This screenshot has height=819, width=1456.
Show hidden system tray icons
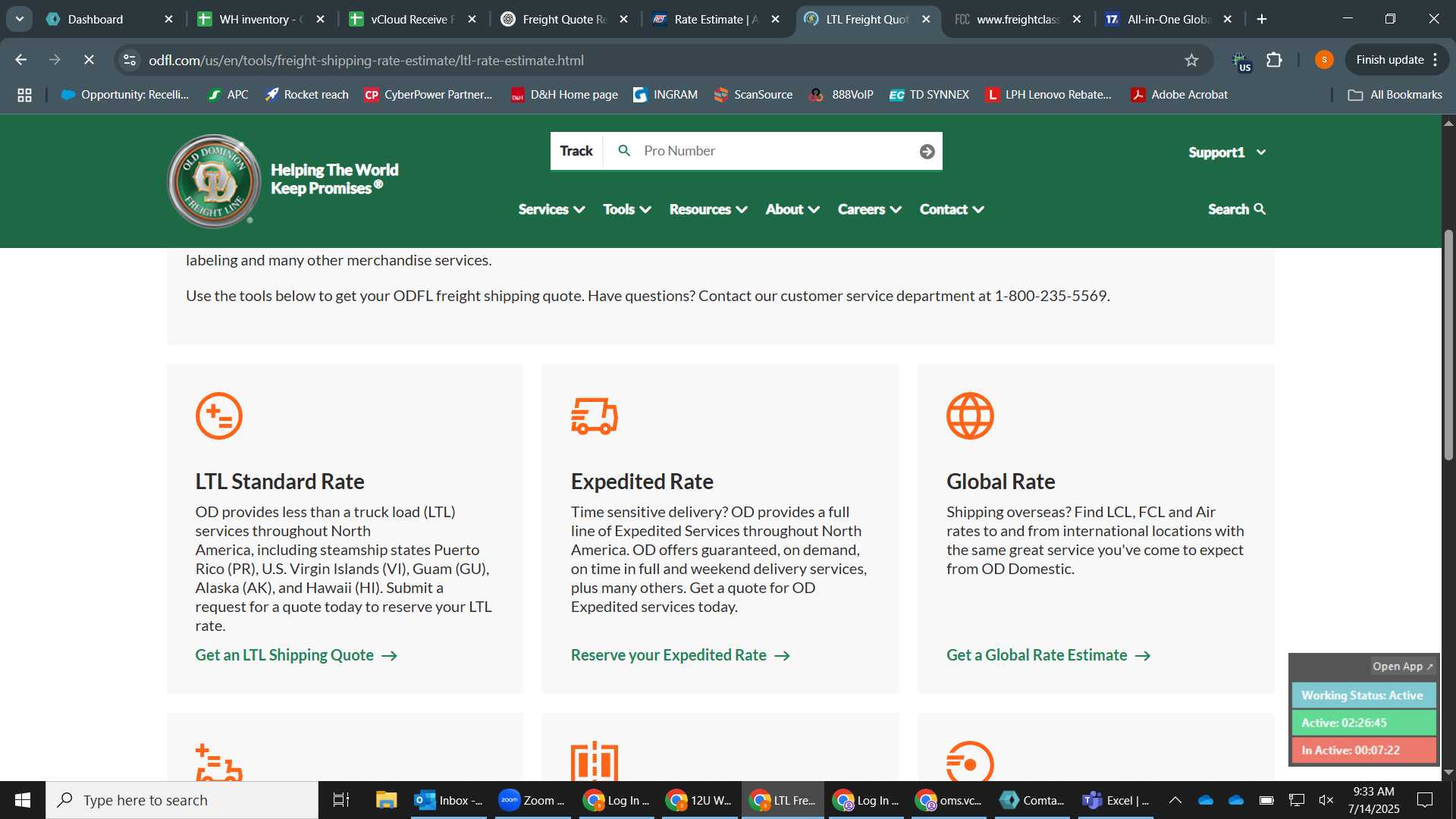1175,800
